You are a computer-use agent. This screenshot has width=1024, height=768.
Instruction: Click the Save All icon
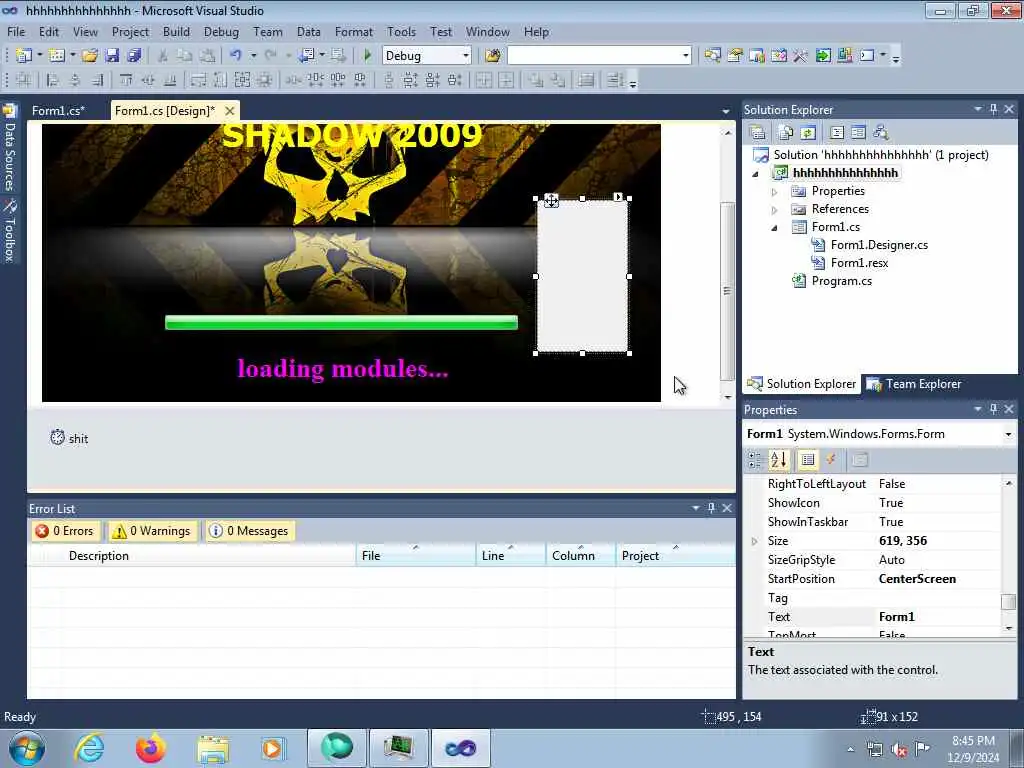(135, 56)
